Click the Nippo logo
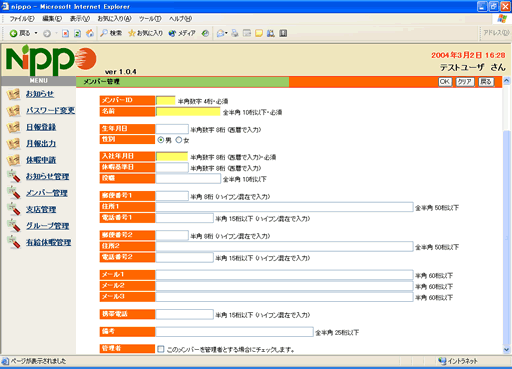Screen dimensions: 512x369 tap(51, 60)
